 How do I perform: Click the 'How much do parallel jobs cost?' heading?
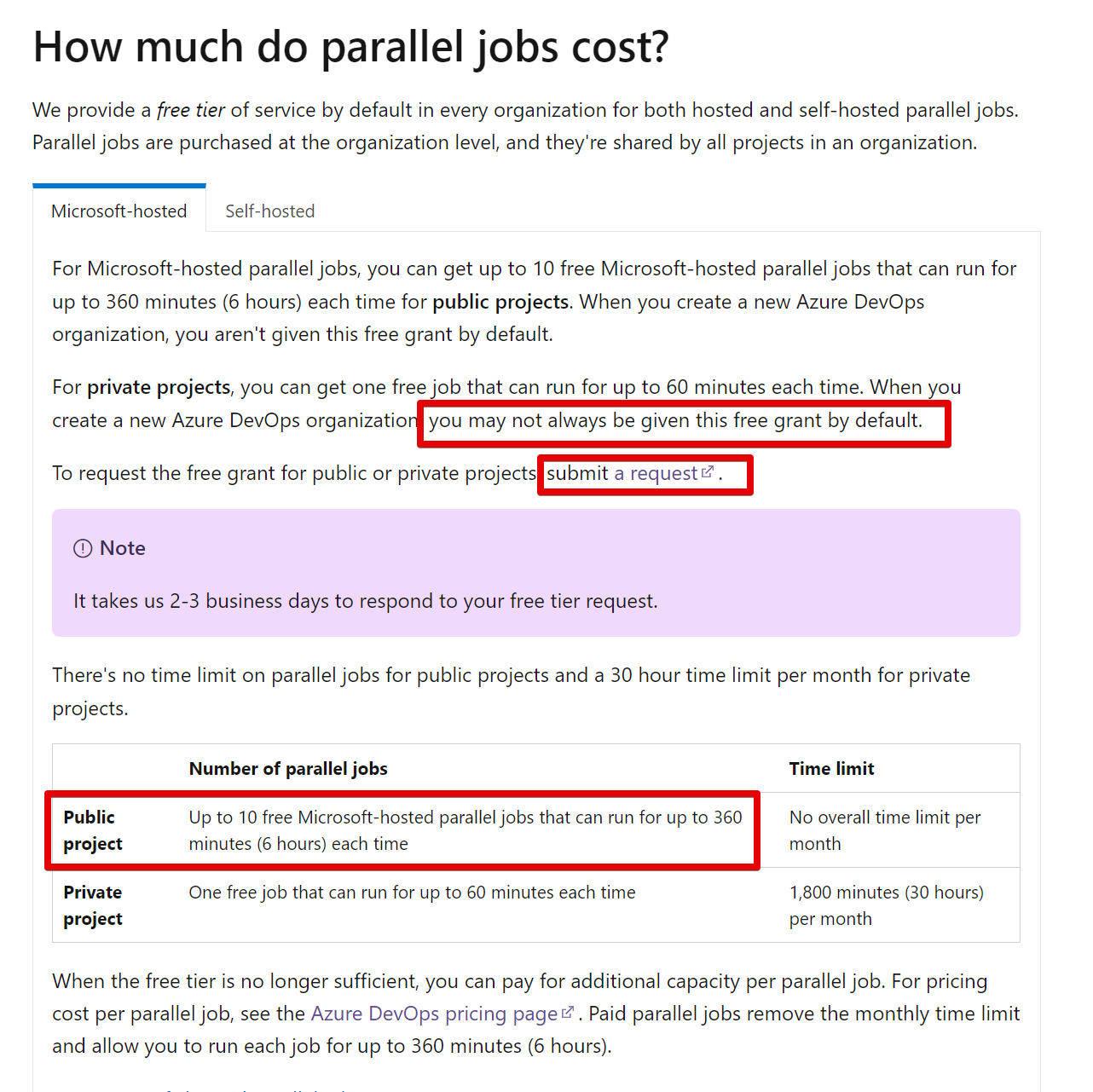(351, 47)
